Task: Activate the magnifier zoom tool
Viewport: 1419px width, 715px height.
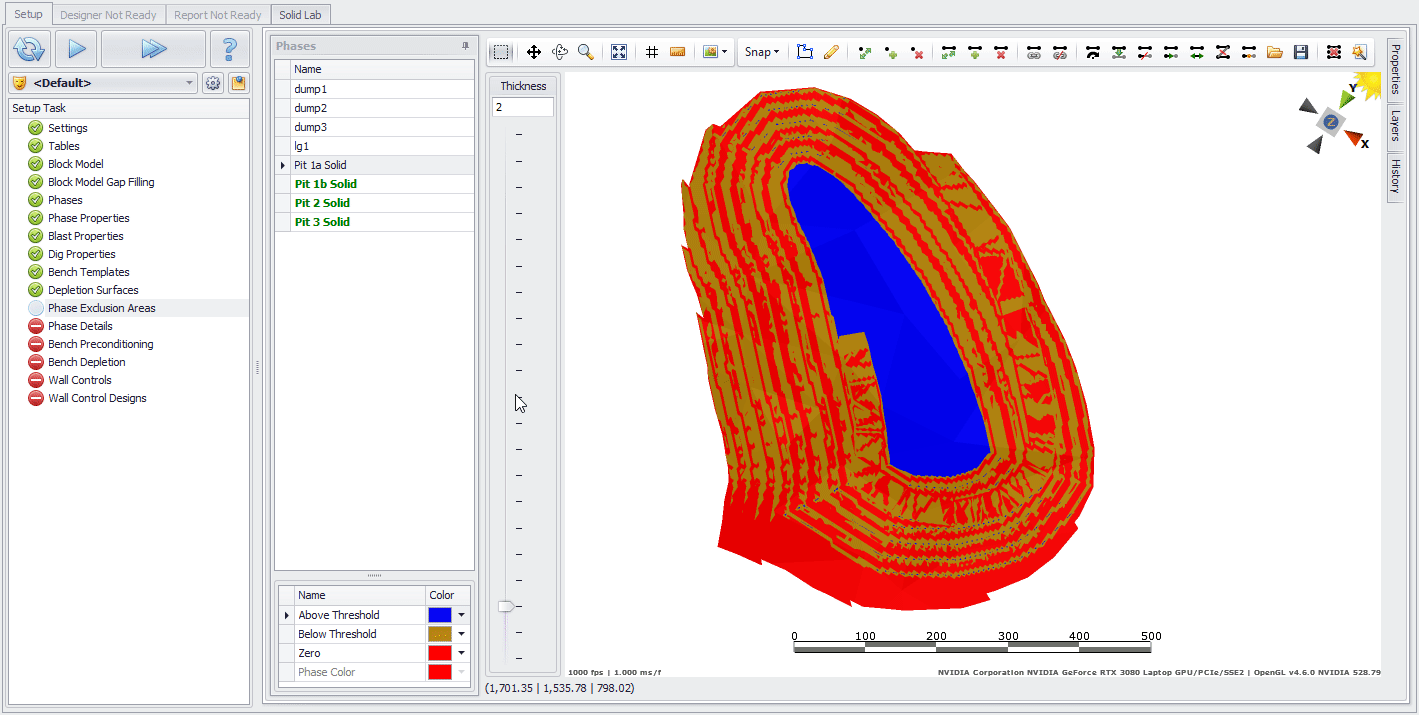Action: coord(586,52)
